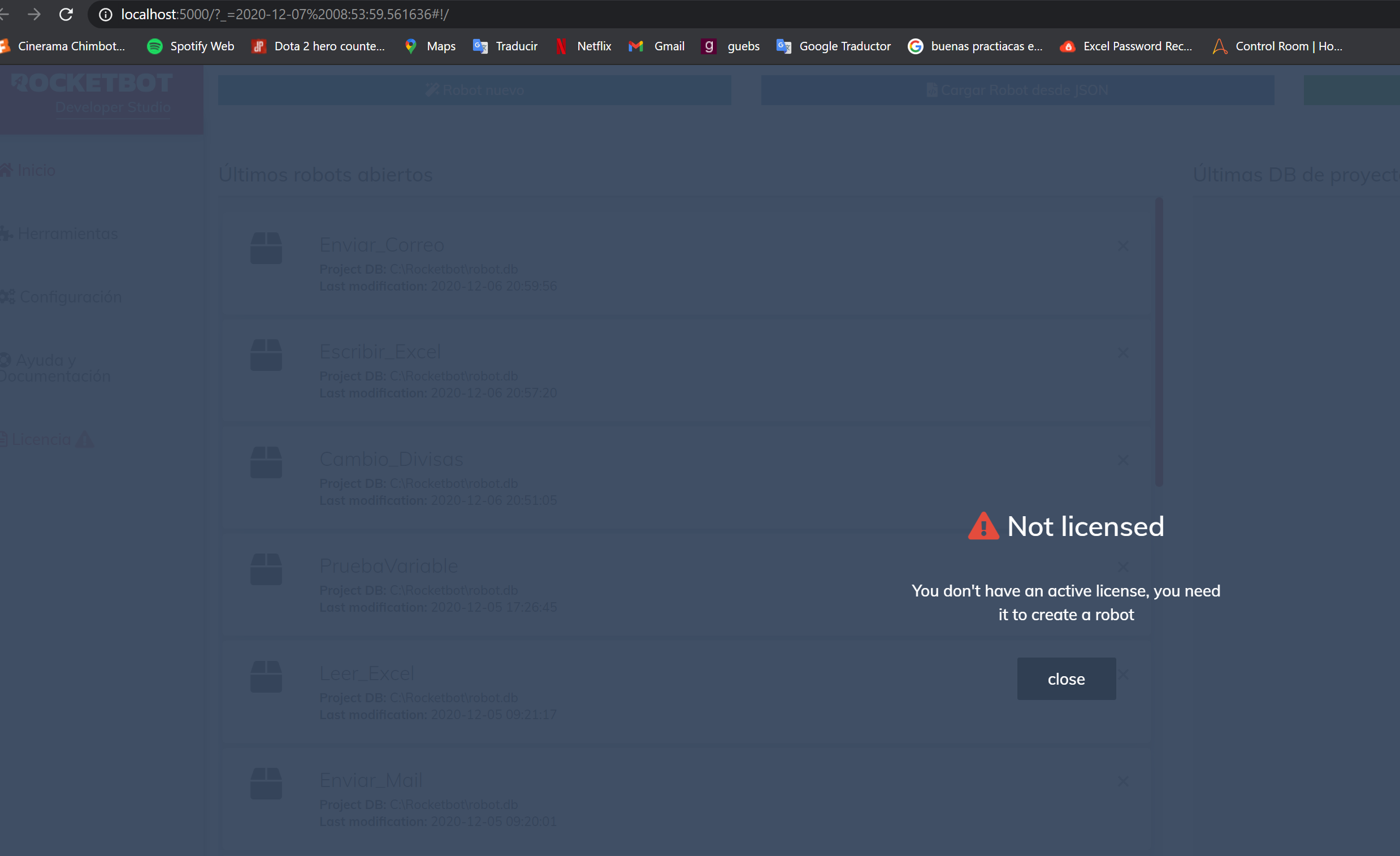Click the browser reload icon
Screen dimensions: 1400x856
(66, 14)
